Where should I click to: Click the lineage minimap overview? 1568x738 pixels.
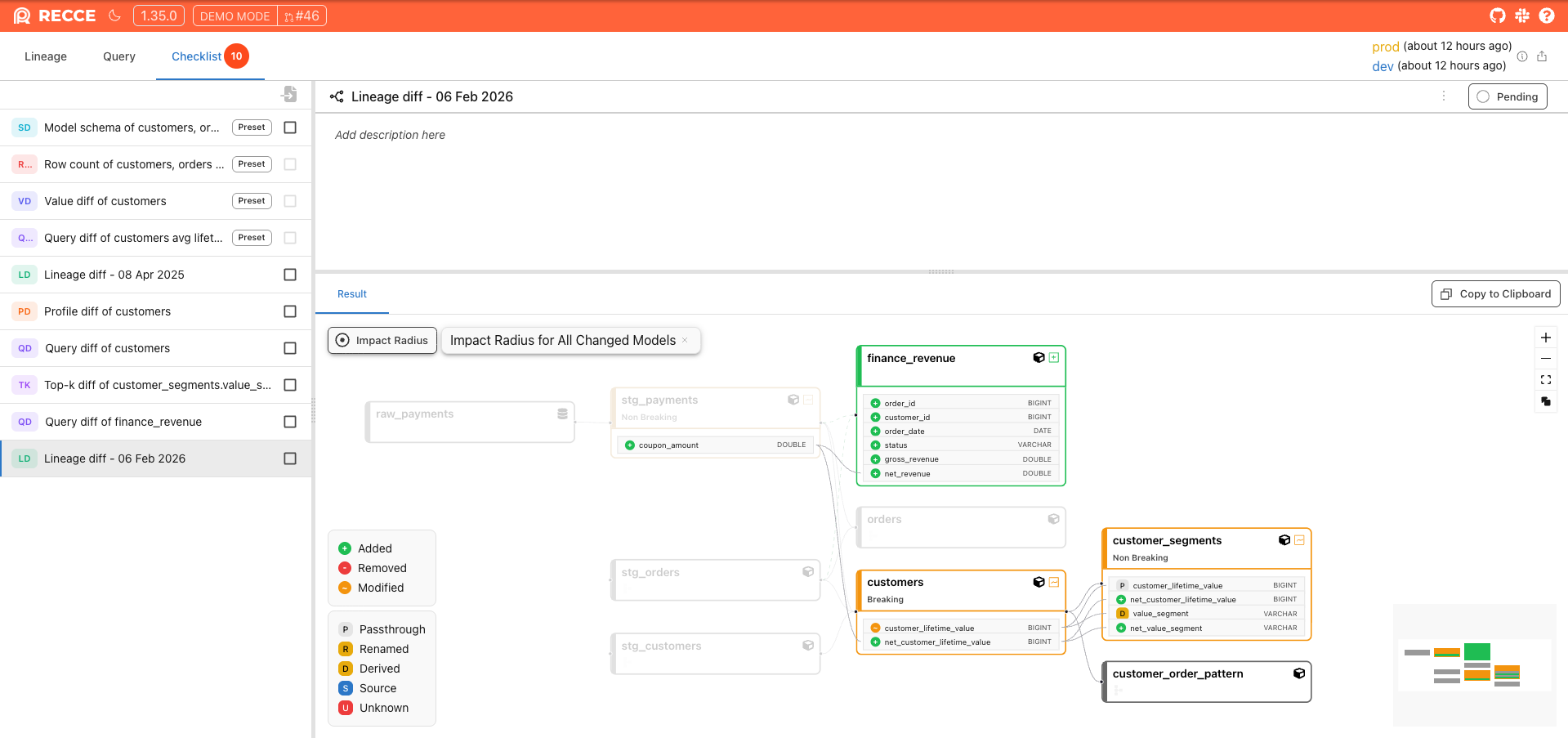pos(1474,664)
